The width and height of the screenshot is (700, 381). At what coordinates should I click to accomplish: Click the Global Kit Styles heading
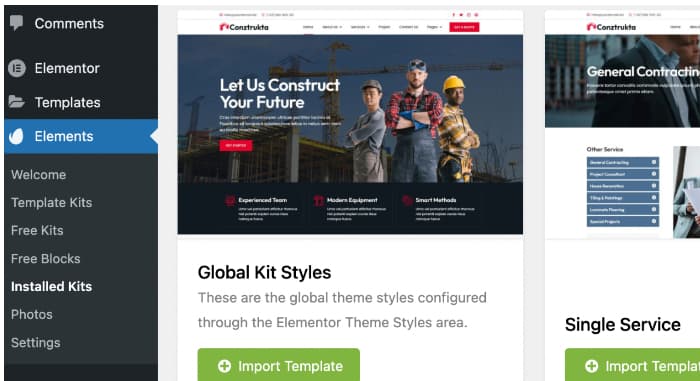(264, 272)
